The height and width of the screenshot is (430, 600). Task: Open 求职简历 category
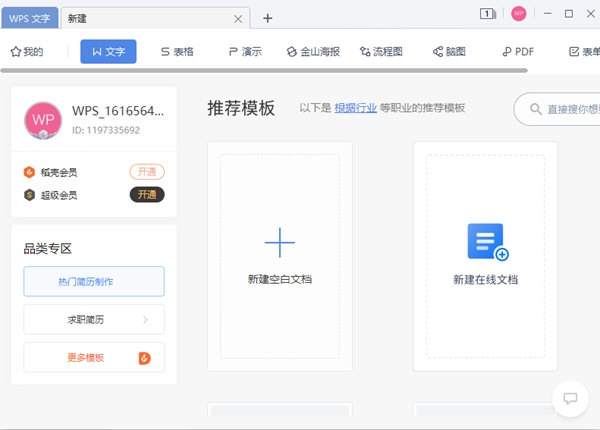point(94,319)
